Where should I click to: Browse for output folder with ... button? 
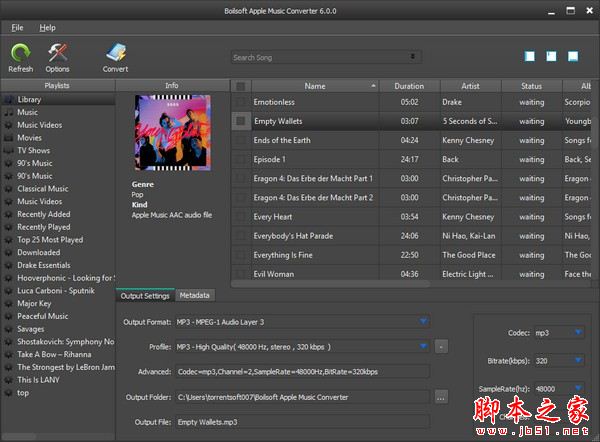(441, 397)
